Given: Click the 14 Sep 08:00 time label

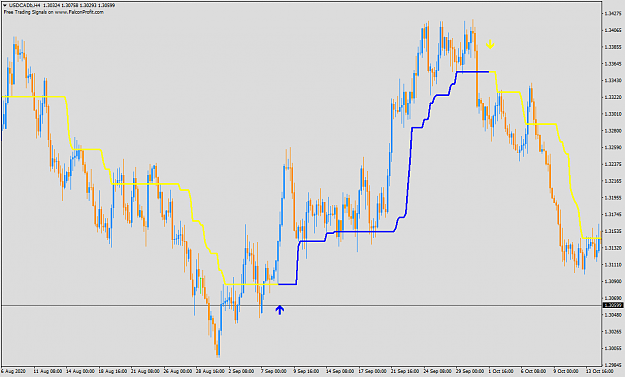Looking at the screenshot, I should pos(340,371).
